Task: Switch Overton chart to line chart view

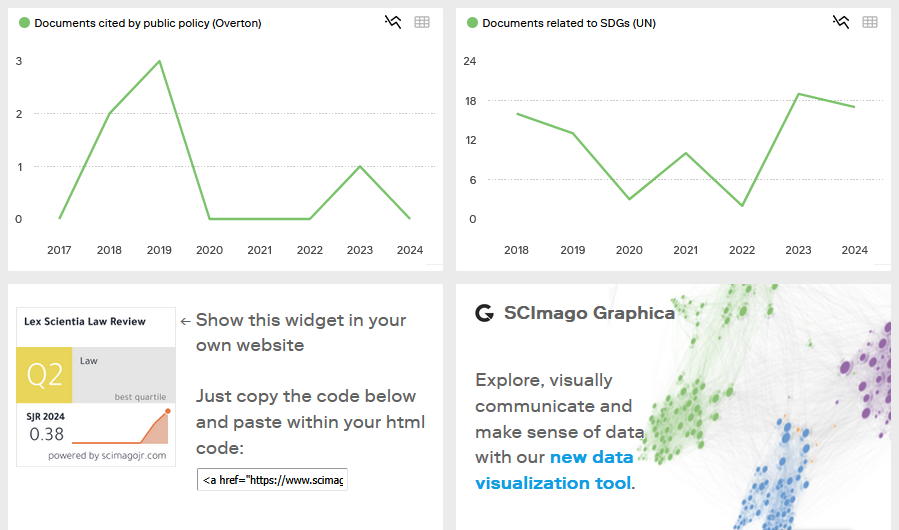Action: click(393, 22)
